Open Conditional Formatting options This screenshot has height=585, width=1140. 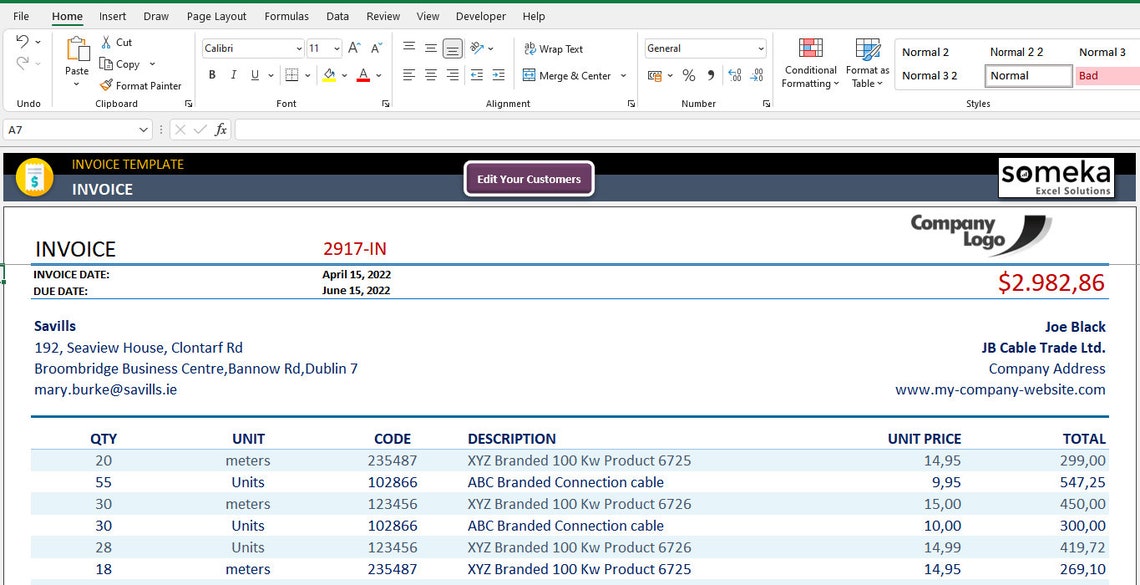click(x=809, y=63)
